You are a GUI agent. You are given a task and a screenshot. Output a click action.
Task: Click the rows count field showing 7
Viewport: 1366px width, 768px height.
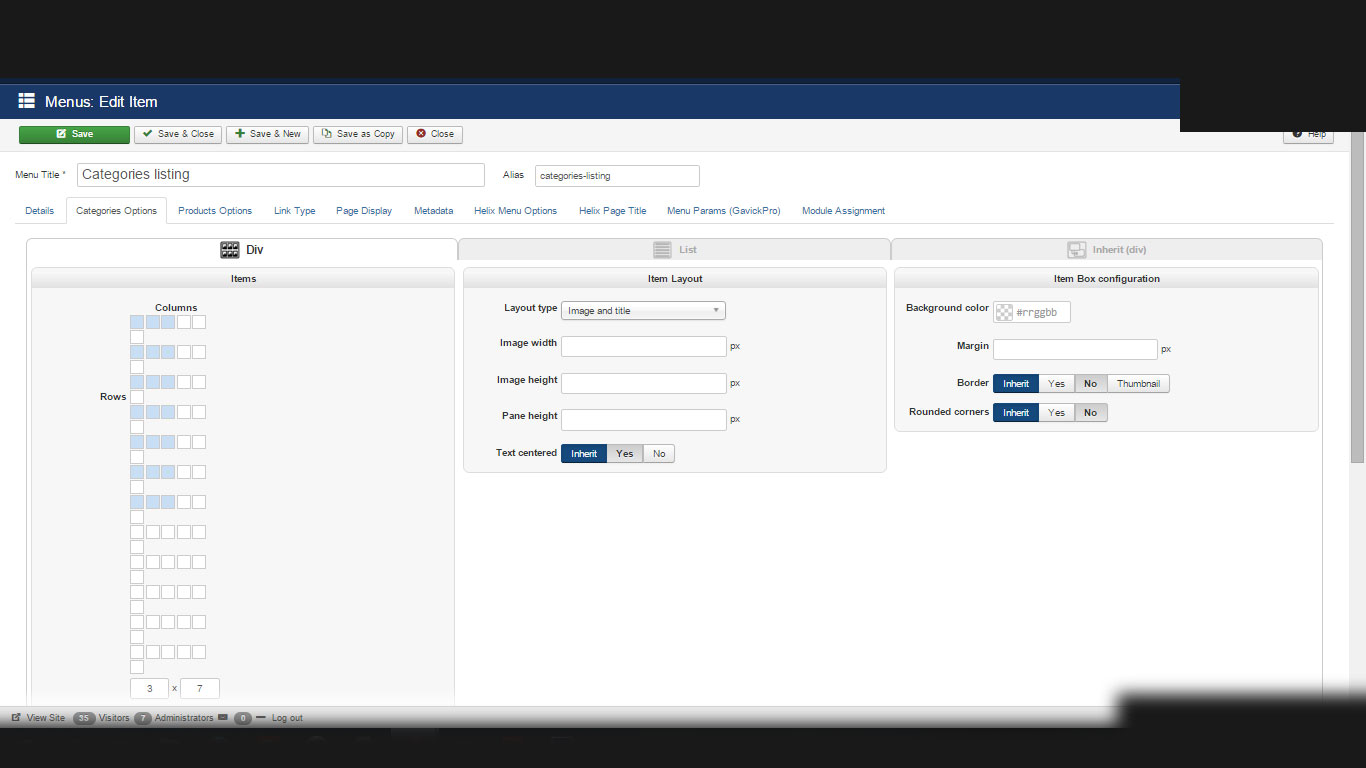tap(200, 689)
